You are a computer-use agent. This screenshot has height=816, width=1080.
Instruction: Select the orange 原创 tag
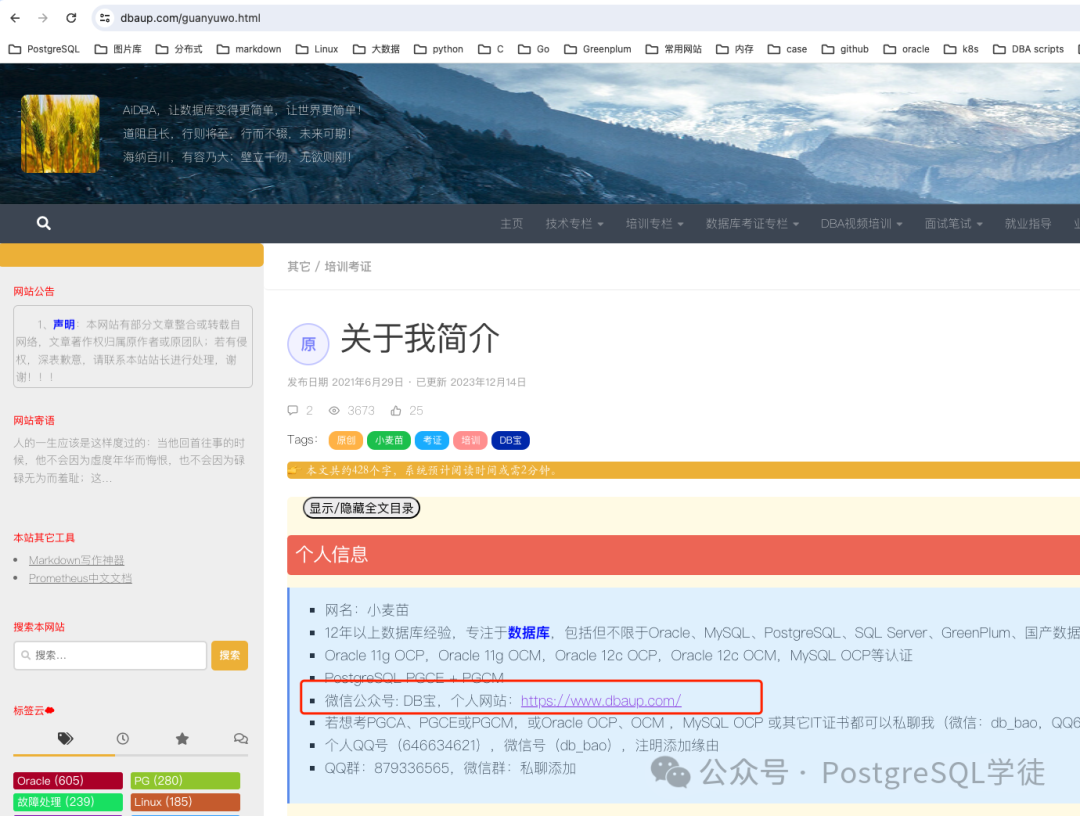[346, 440]
